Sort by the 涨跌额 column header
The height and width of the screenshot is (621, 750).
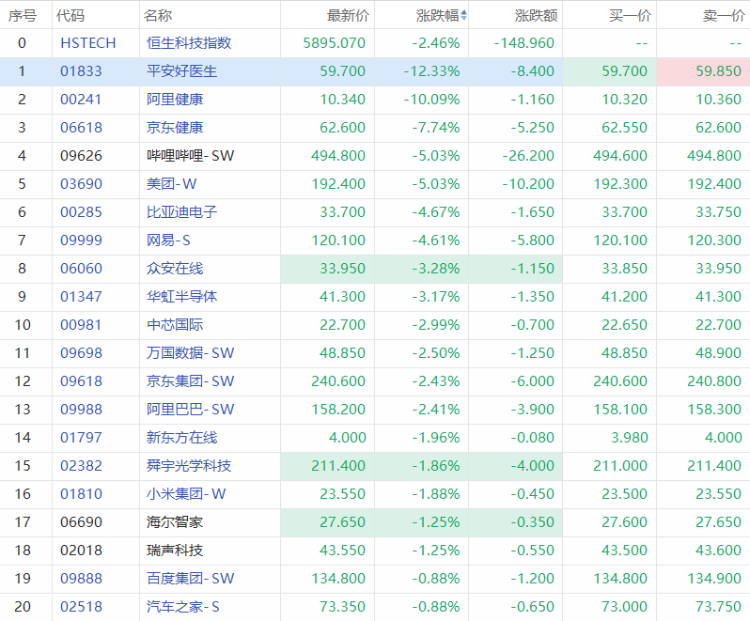pos(536,16)
